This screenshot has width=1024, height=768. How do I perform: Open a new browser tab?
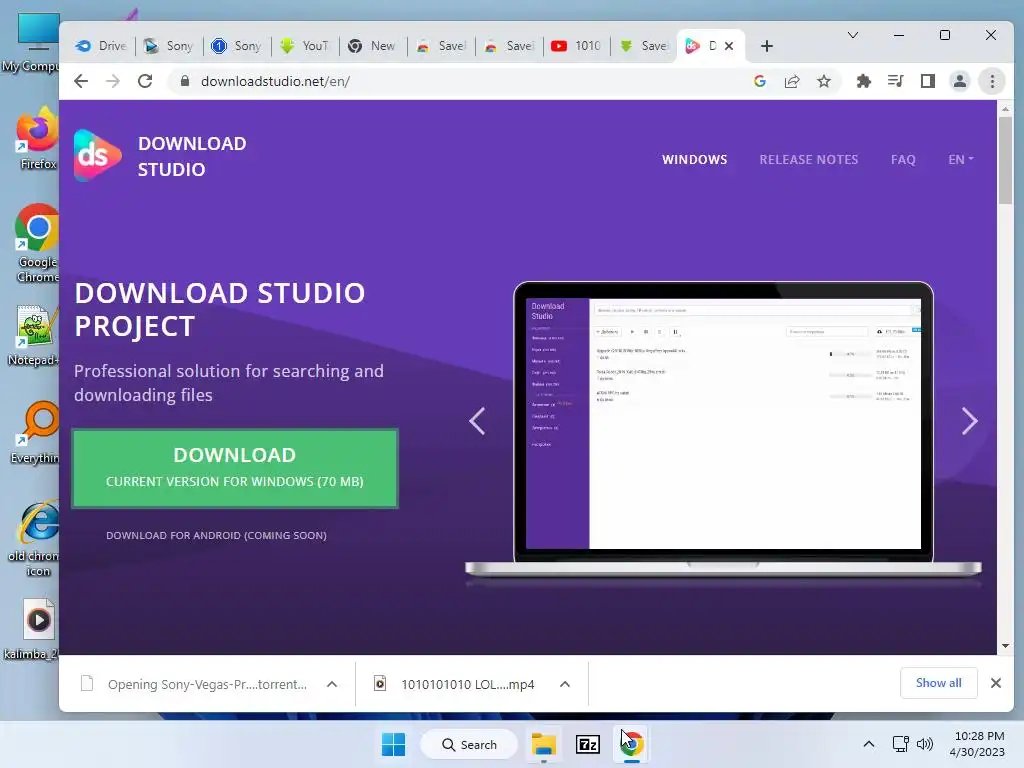(767, 46)
